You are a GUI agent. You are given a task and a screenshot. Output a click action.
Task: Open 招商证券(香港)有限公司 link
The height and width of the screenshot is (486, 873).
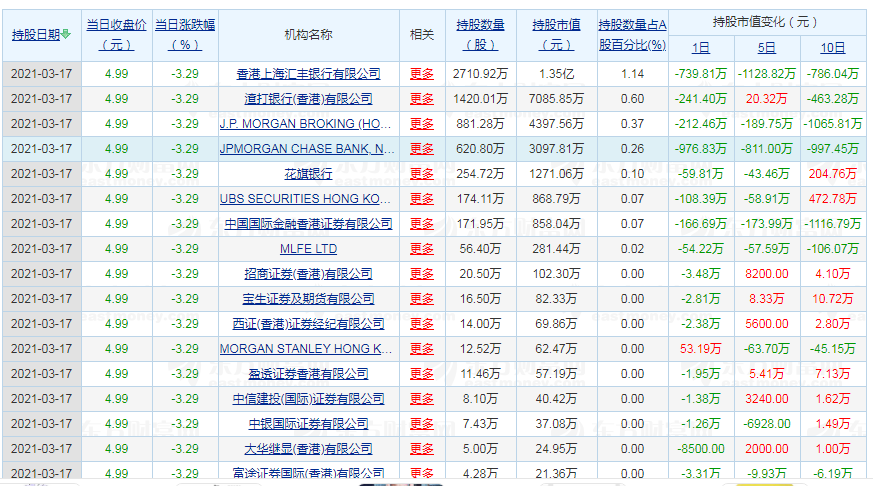[308, 274]
